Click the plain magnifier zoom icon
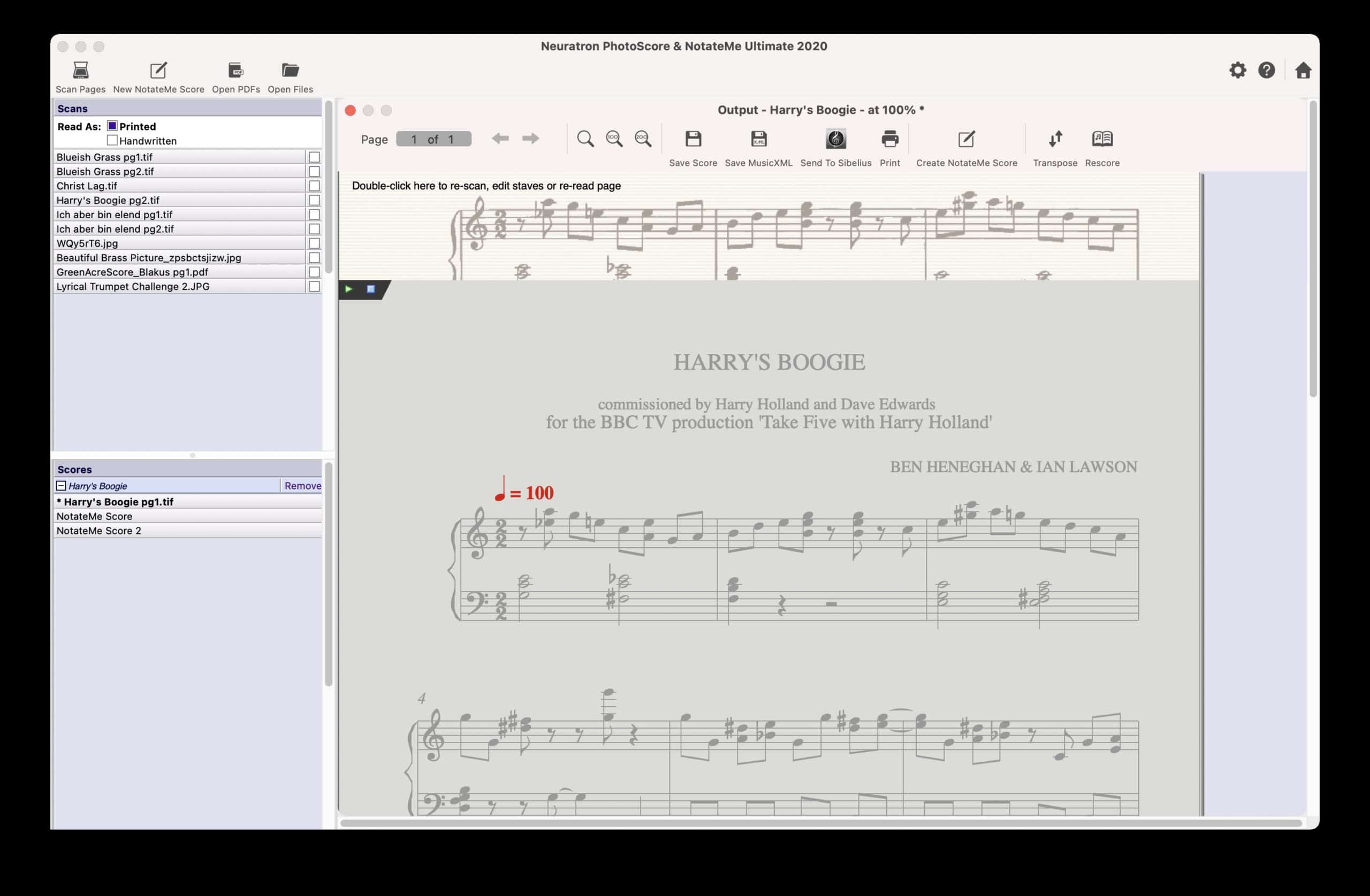Screen dimensions: 1370x896 (585, 139)
